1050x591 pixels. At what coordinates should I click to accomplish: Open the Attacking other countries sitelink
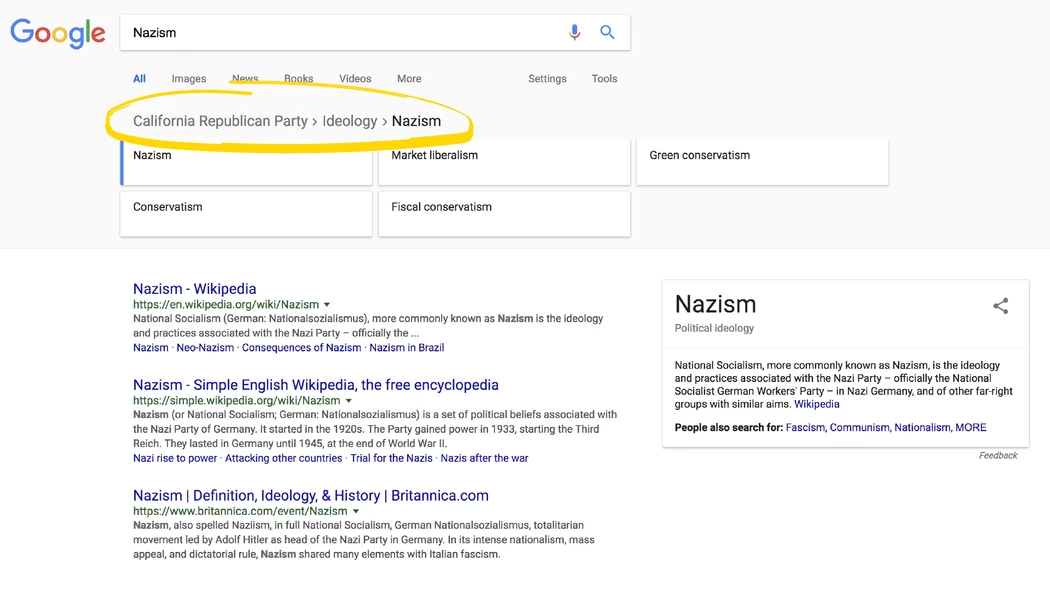(283, 458)
